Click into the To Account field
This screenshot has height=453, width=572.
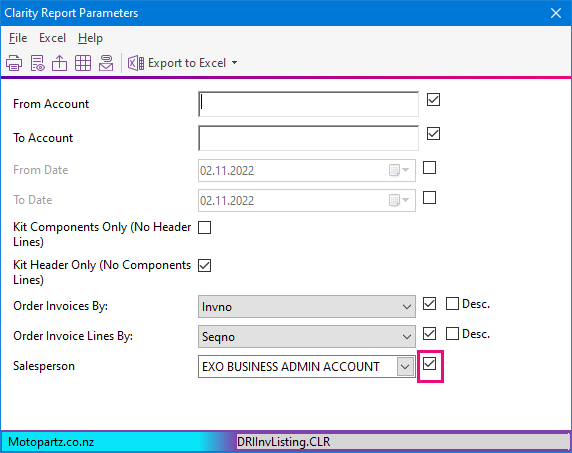tap(308, 138)
